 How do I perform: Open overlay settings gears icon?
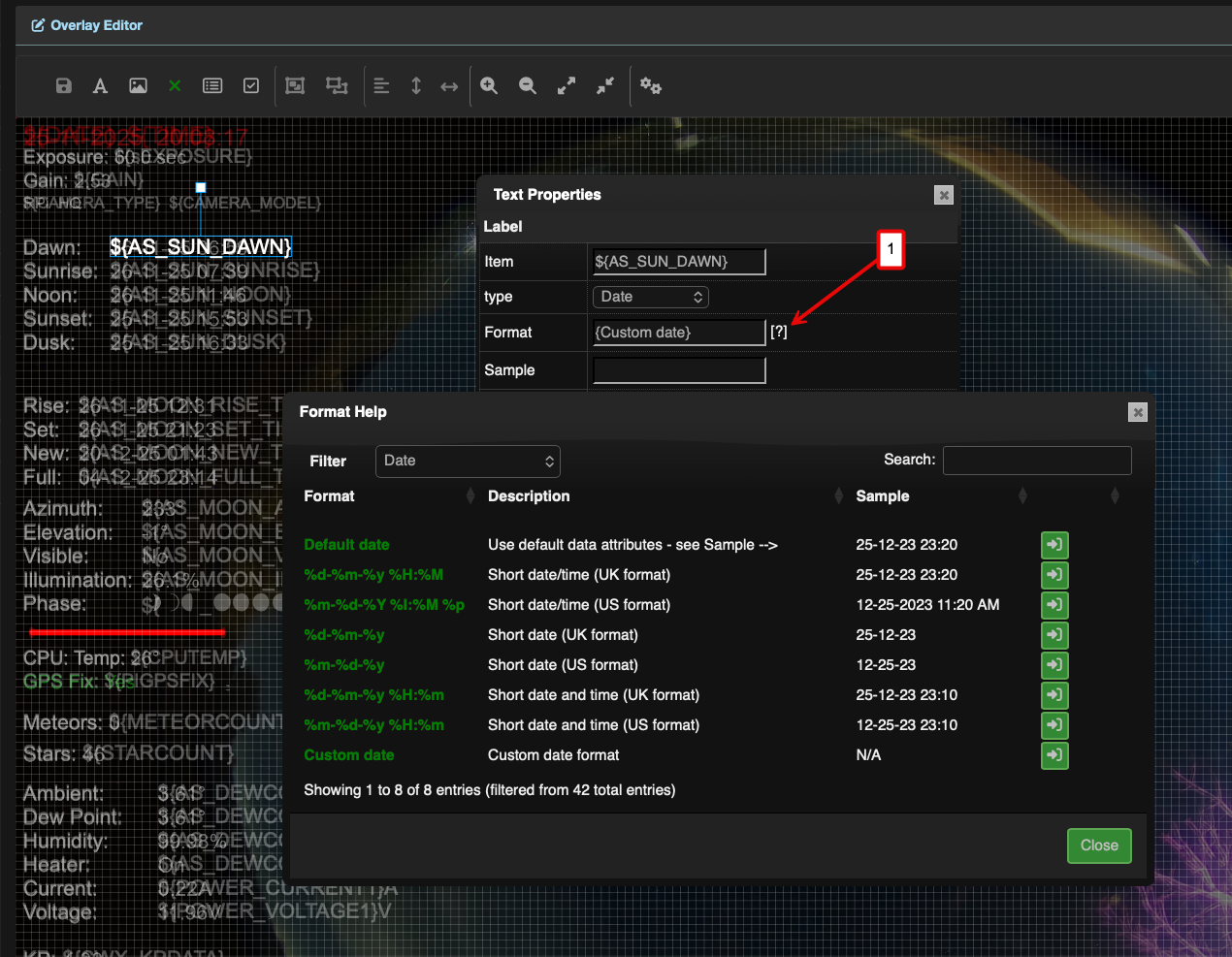click(650, 86)
